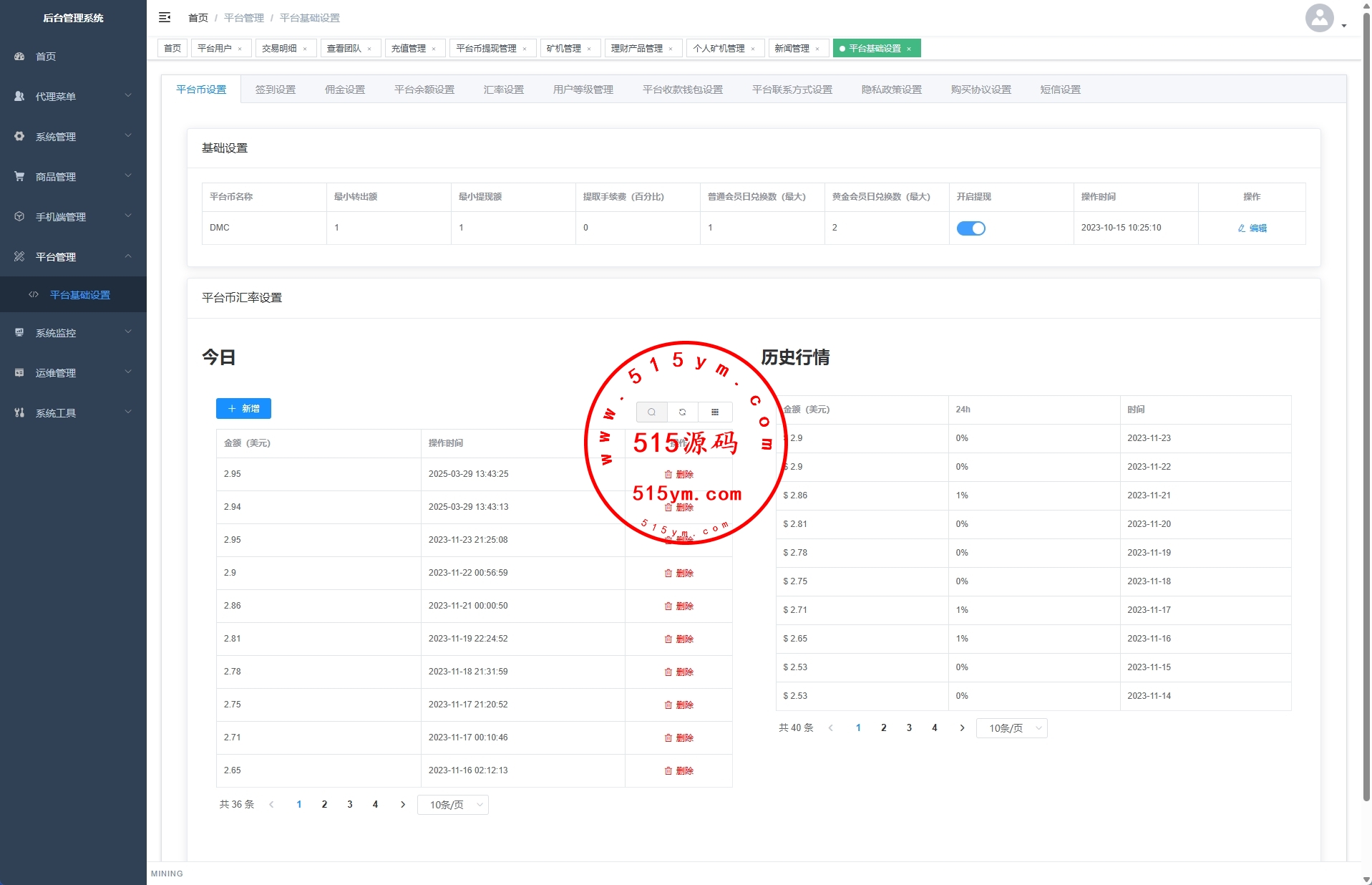The height and width of the screenshot is (885, 1372).
Task: Click the refresh icon in table toolbar
Action: [x=683, y=412]
